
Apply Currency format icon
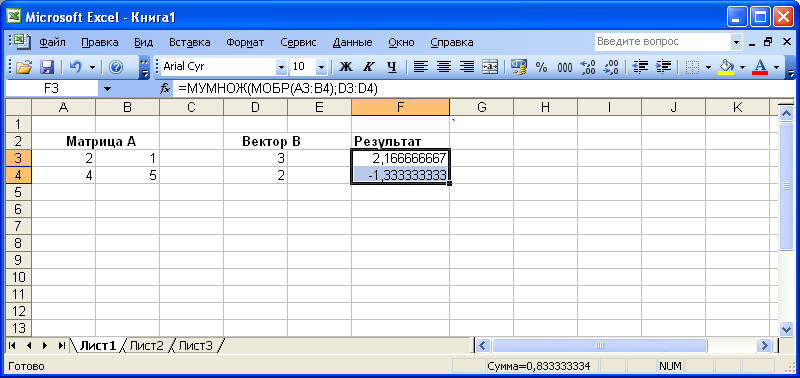518,67
